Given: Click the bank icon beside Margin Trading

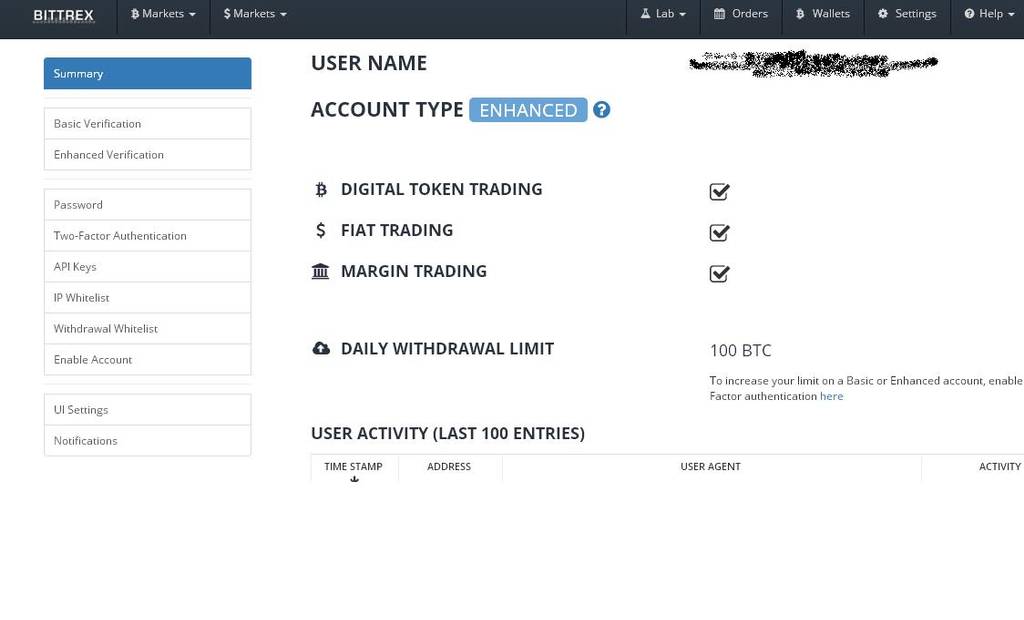Looking at the screenshot, I should pos(320,271).
